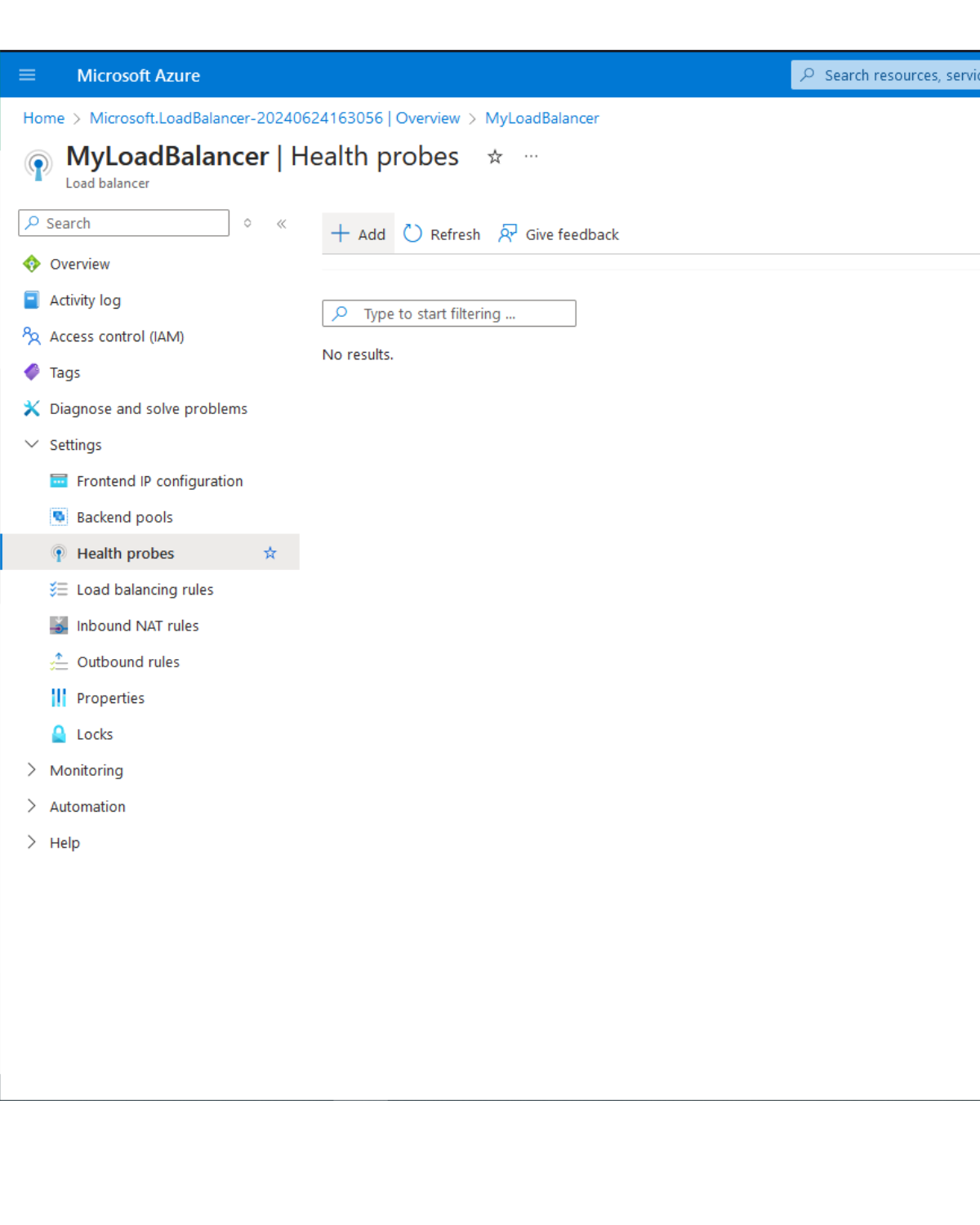This screenshot has height=1225, width=980.
Task: Click the search magnifier in top bar
Action: tap(808, 75)
